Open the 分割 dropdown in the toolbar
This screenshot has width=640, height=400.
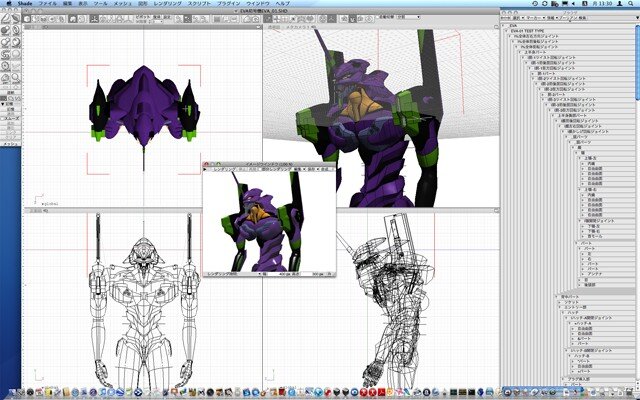[x=409, y=17]
